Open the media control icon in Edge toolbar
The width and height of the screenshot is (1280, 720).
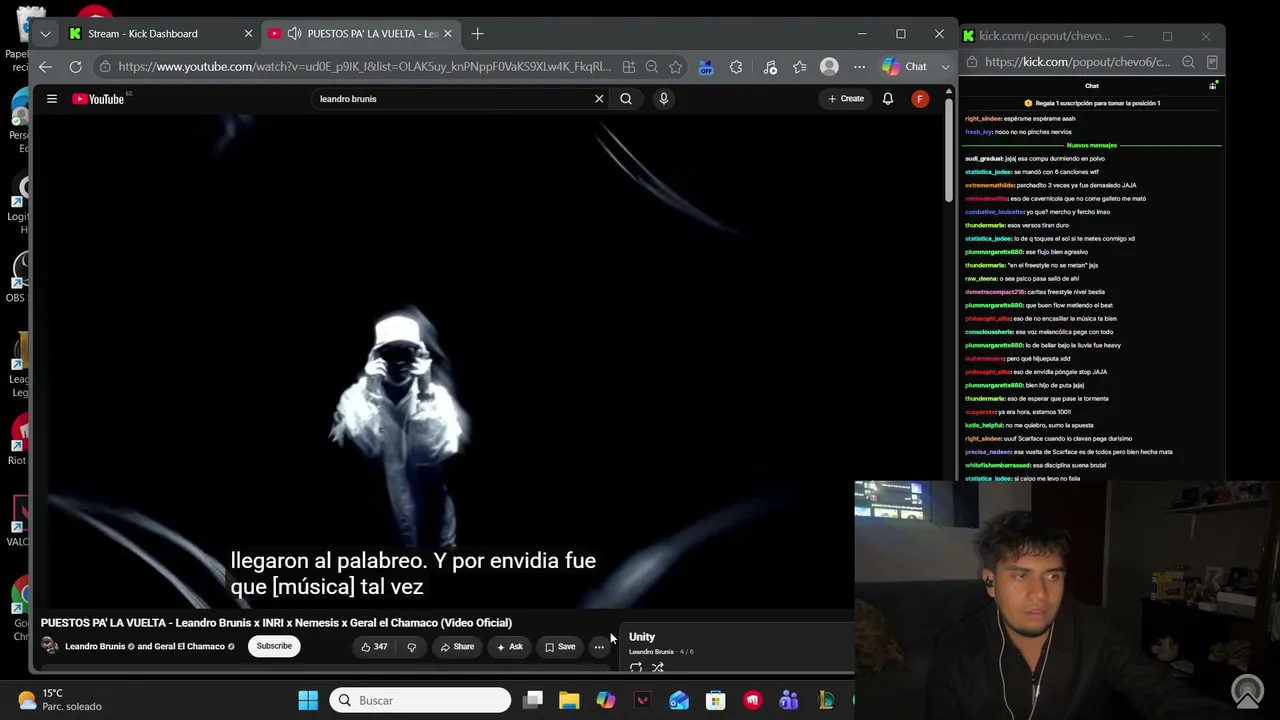click(x=770, y=67)
